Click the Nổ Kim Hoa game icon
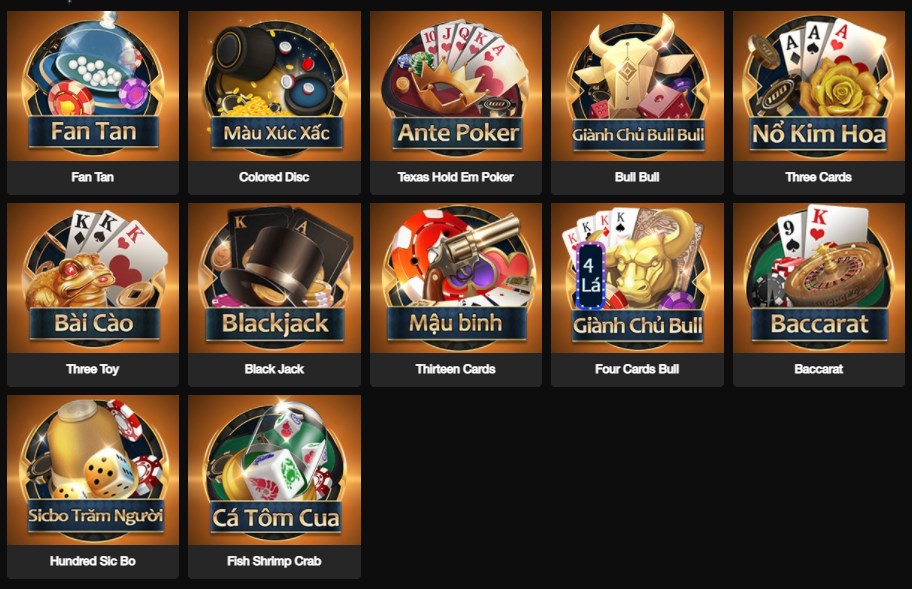This screenshot has width=912, height=589. pos(819,86)
